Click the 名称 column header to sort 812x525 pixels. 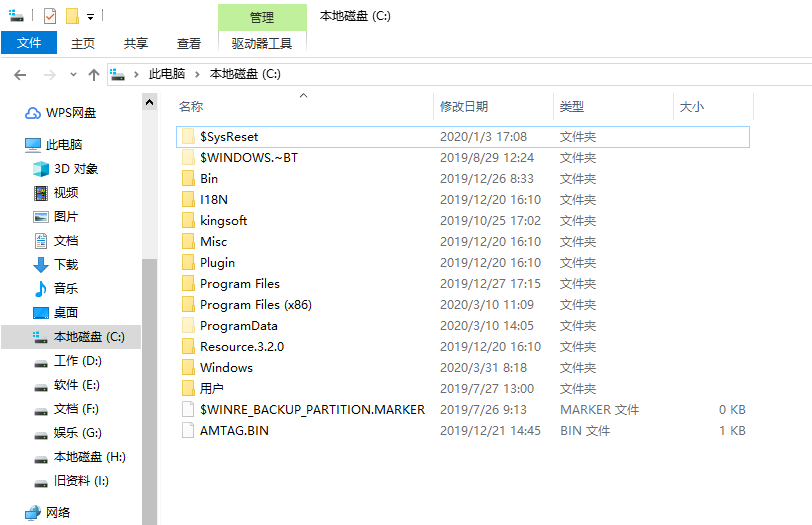coord(191,106)
